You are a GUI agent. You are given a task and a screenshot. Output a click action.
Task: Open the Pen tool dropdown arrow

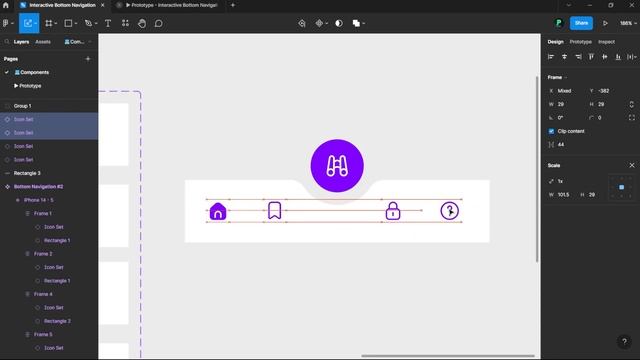96,24
